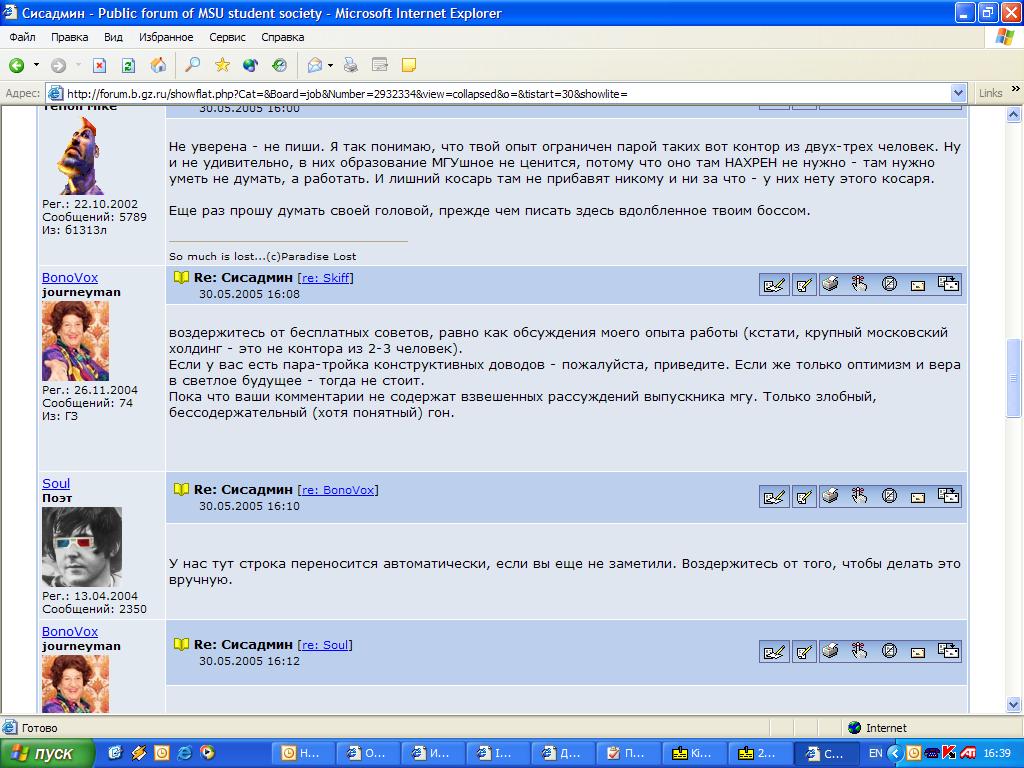This screenshot has height=768, width=1024.
Task: Click the 'Готово' status bar text
Action: coord(40,728)
